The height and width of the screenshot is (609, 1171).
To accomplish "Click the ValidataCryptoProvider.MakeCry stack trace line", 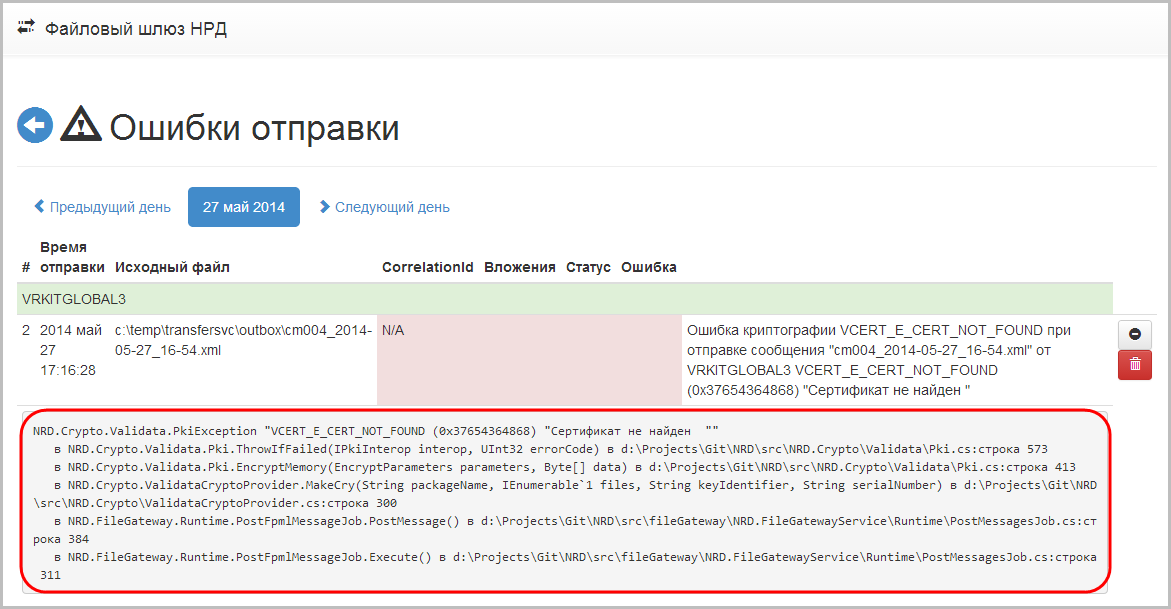I will pos(565,494).
